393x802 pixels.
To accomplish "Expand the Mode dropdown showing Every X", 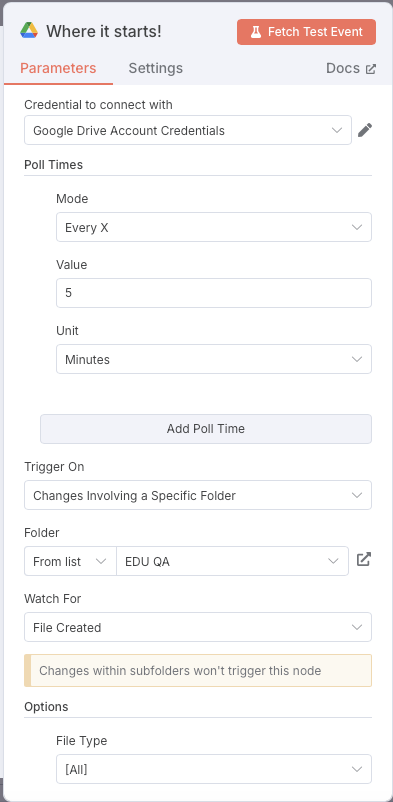I will point(214,227).
